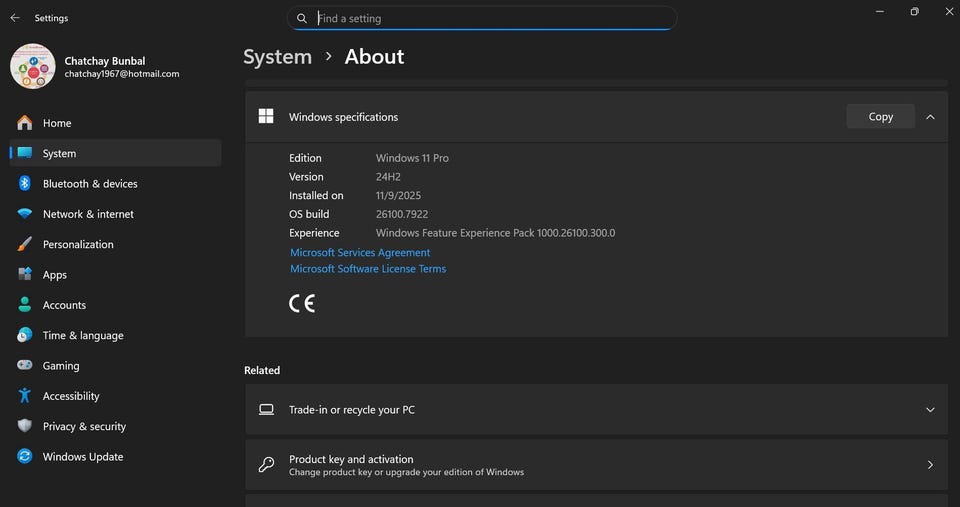Open Microsoft Services Agreement link

coord(360,253)
